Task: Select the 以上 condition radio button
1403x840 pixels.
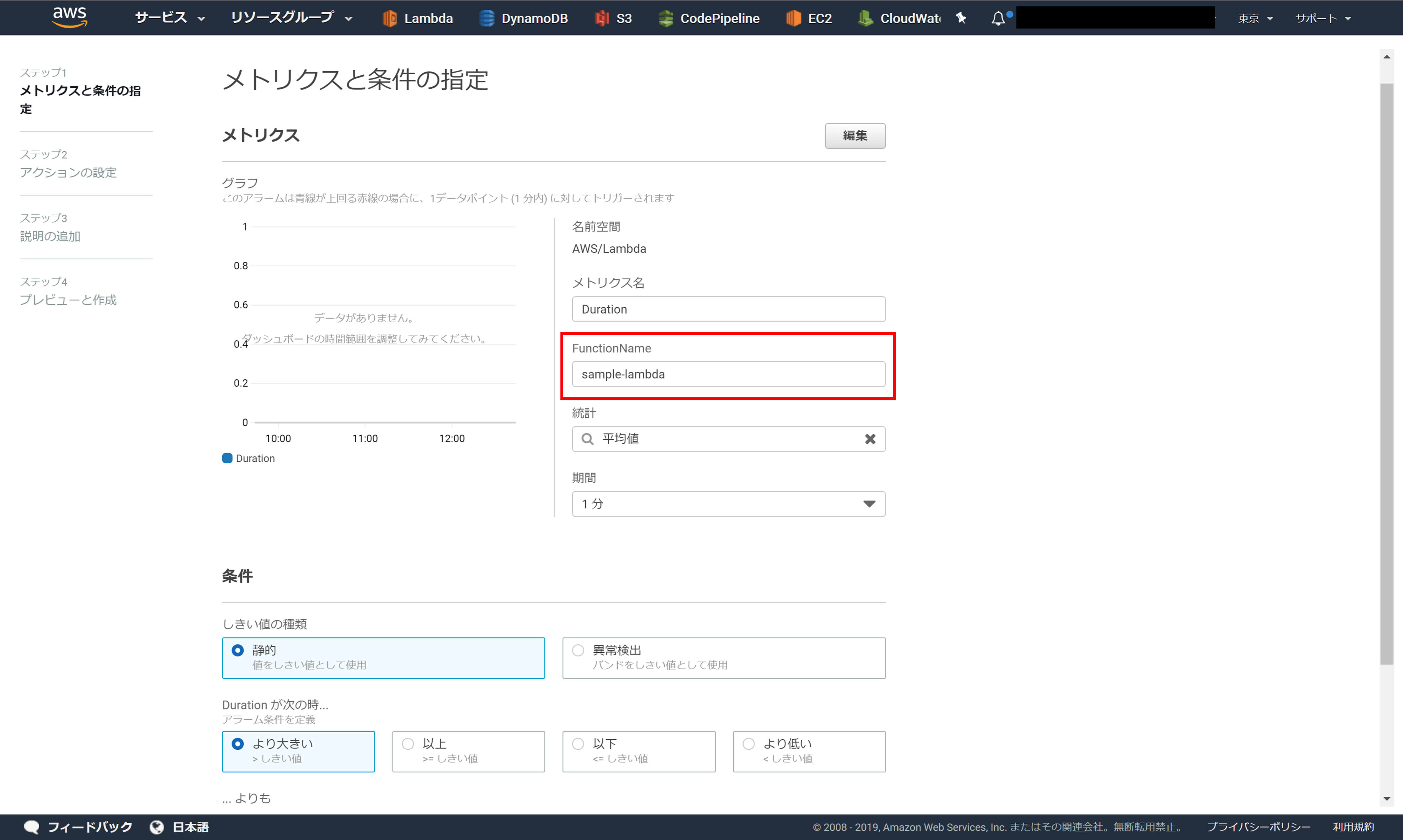Action: [x=408, y=744]
